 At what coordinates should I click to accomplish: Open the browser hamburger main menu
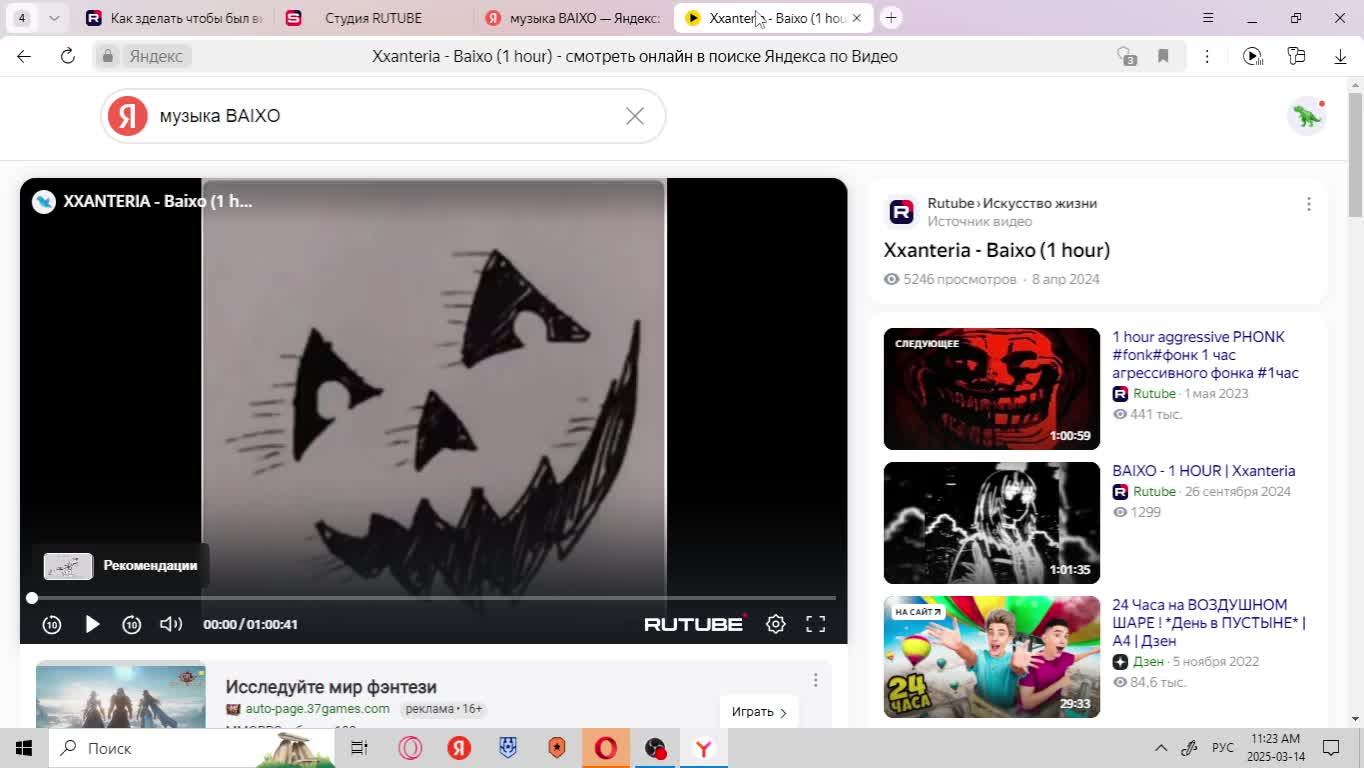1208,18
